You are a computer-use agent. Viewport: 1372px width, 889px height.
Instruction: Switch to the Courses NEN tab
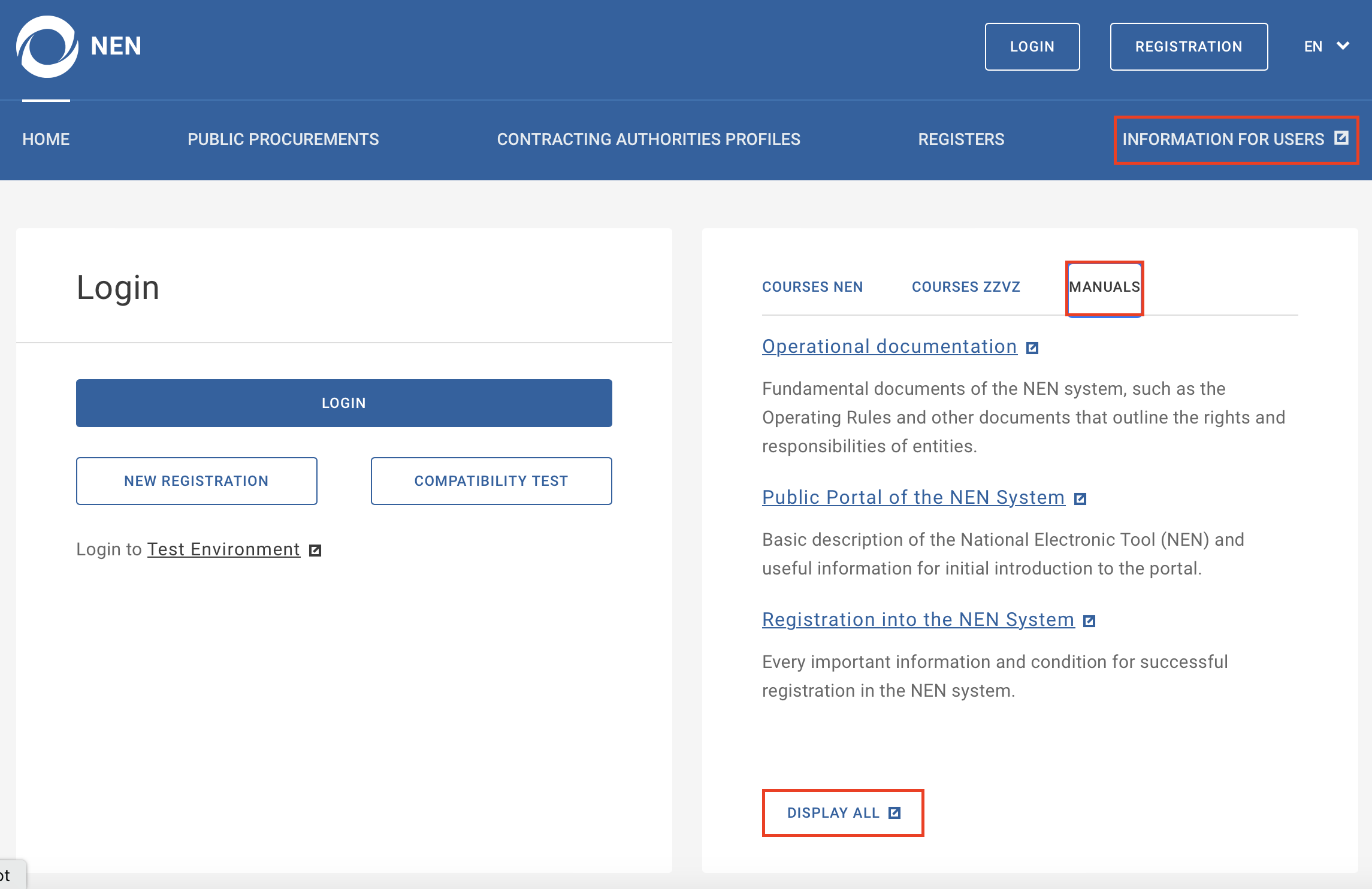(812, 287)
